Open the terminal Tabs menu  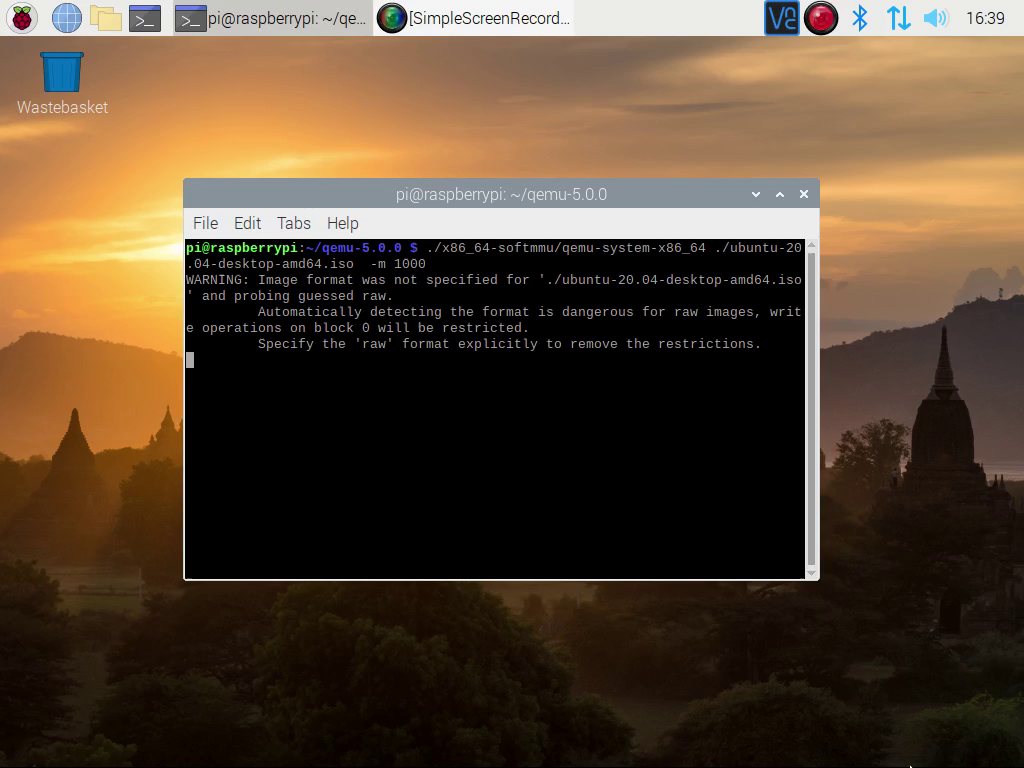(294, 223)
